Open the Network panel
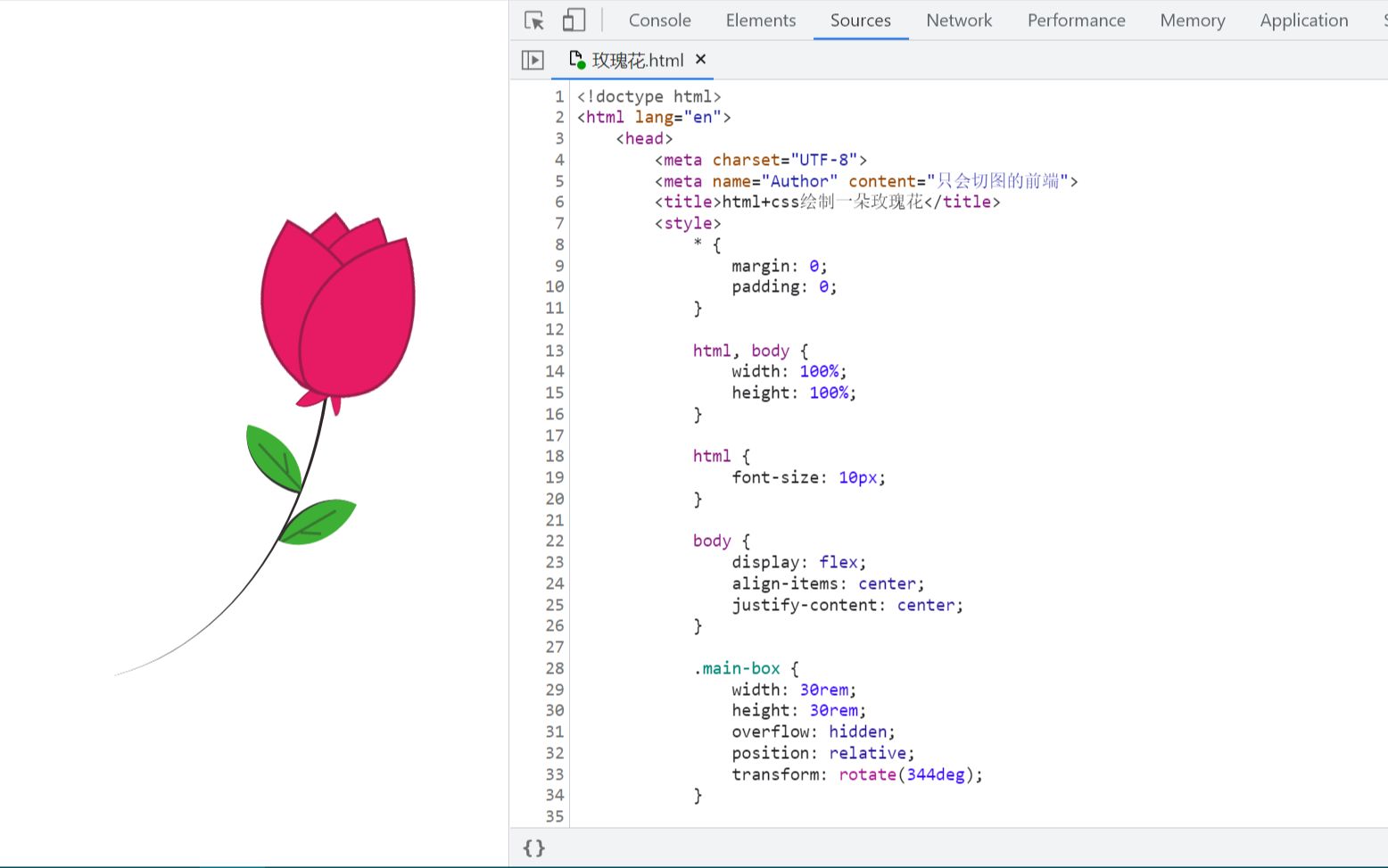1388x868 pixels. [x=959, y=20]
